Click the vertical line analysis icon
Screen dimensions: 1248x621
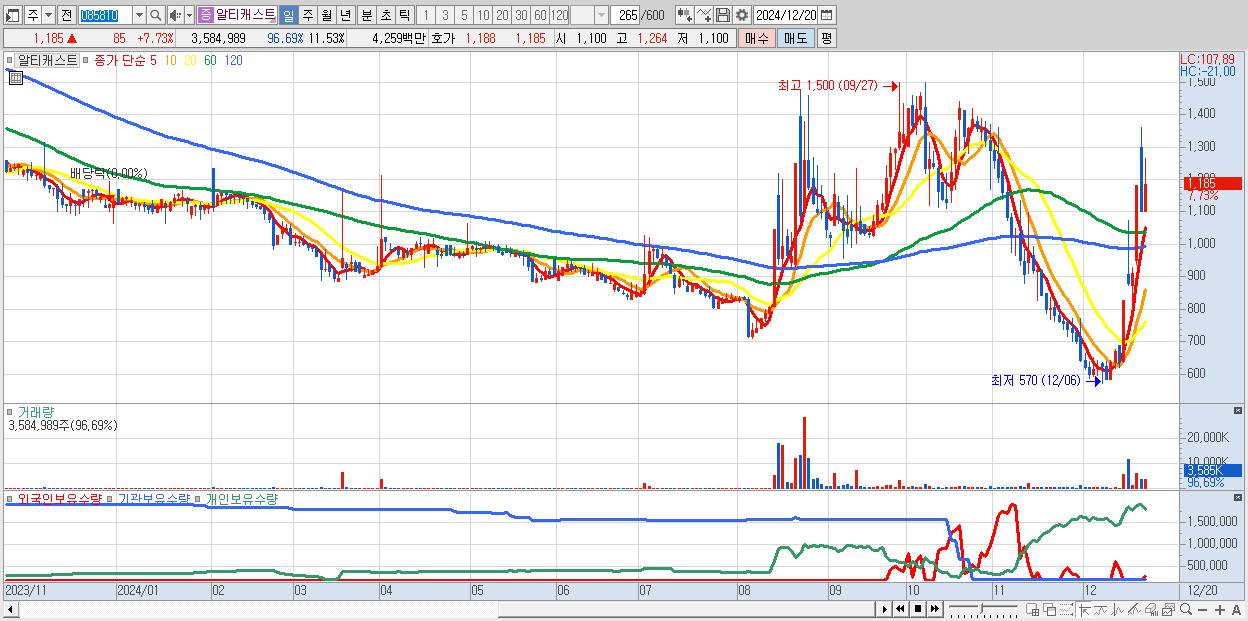pos(1118,610)
